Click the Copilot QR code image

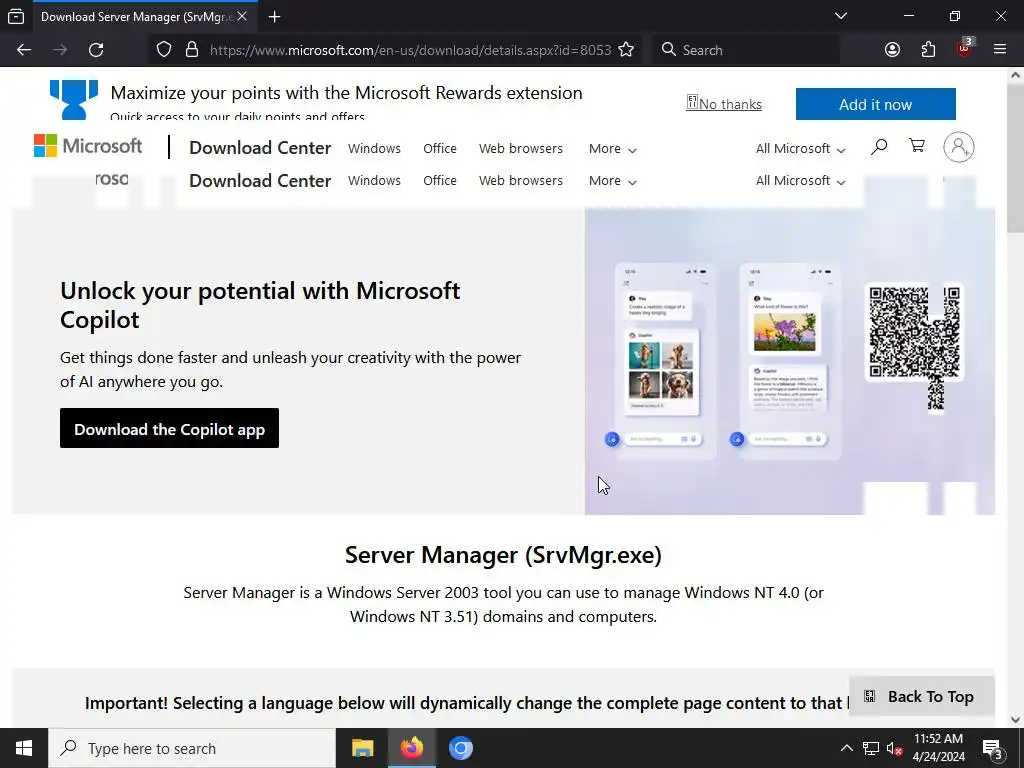[x=914, y=333]
